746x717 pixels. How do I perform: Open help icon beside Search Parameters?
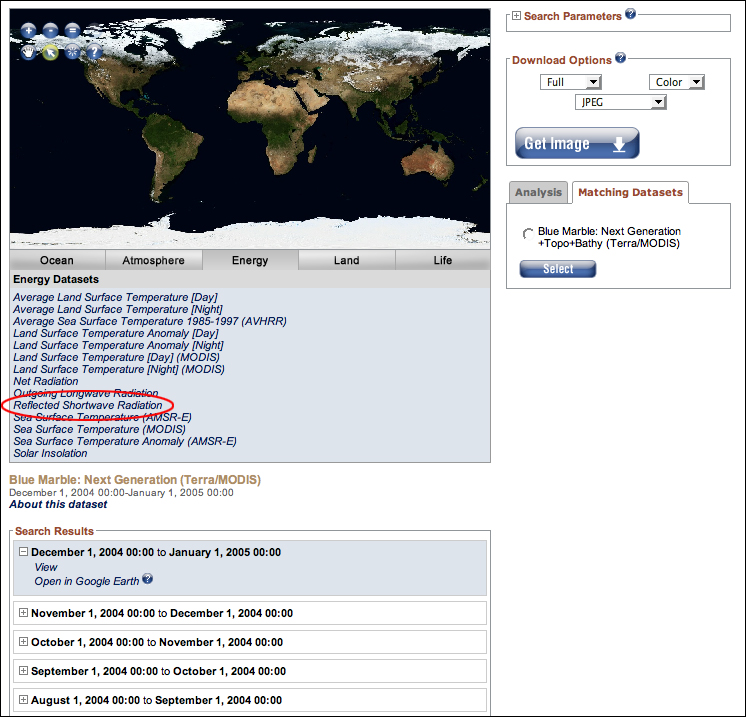(x=630, y=15)
